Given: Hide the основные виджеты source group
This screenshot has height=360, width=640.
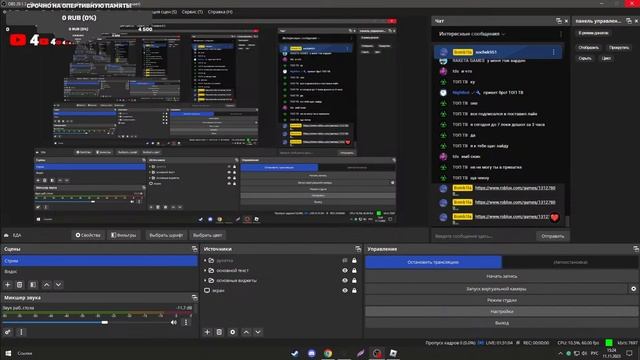Looking at the screenshot, I should 345,280.
